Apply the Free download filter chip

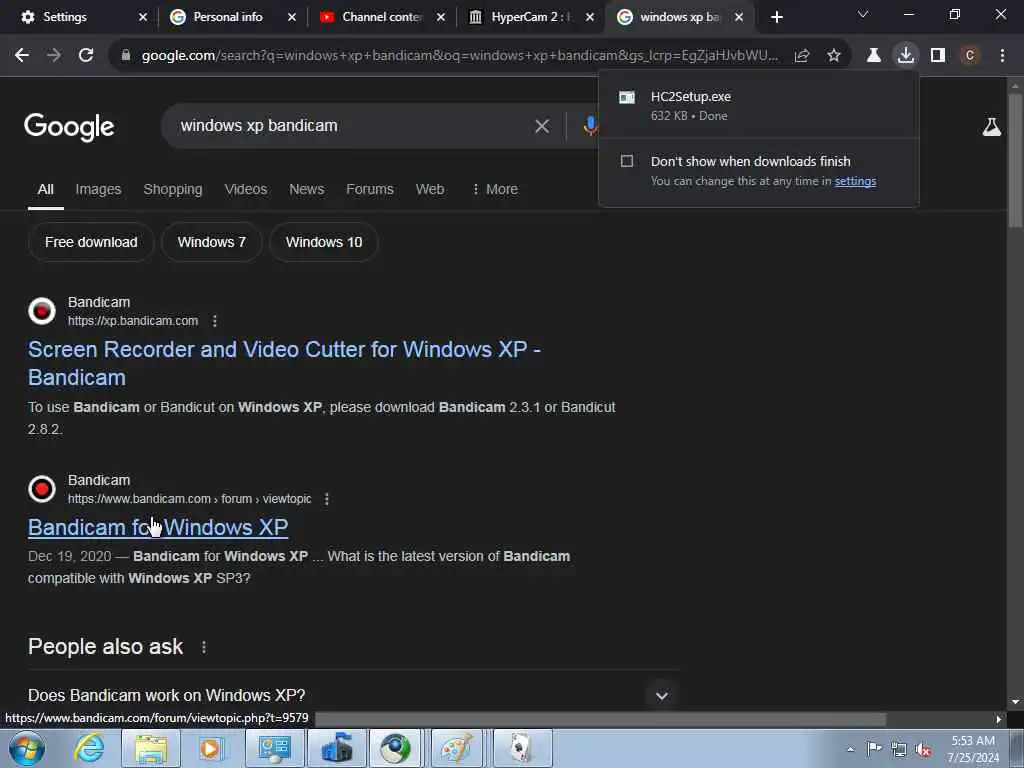(91, 242)
